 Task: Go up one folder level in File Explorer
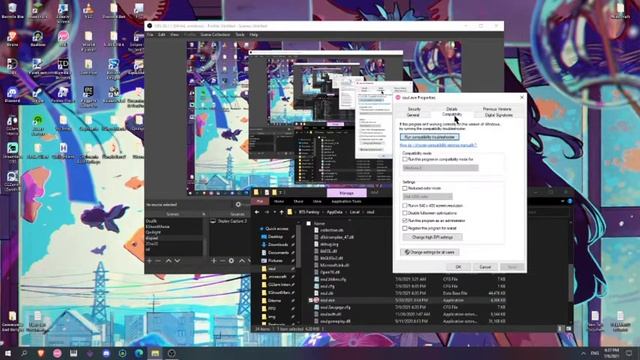click(x=281, y=212)
